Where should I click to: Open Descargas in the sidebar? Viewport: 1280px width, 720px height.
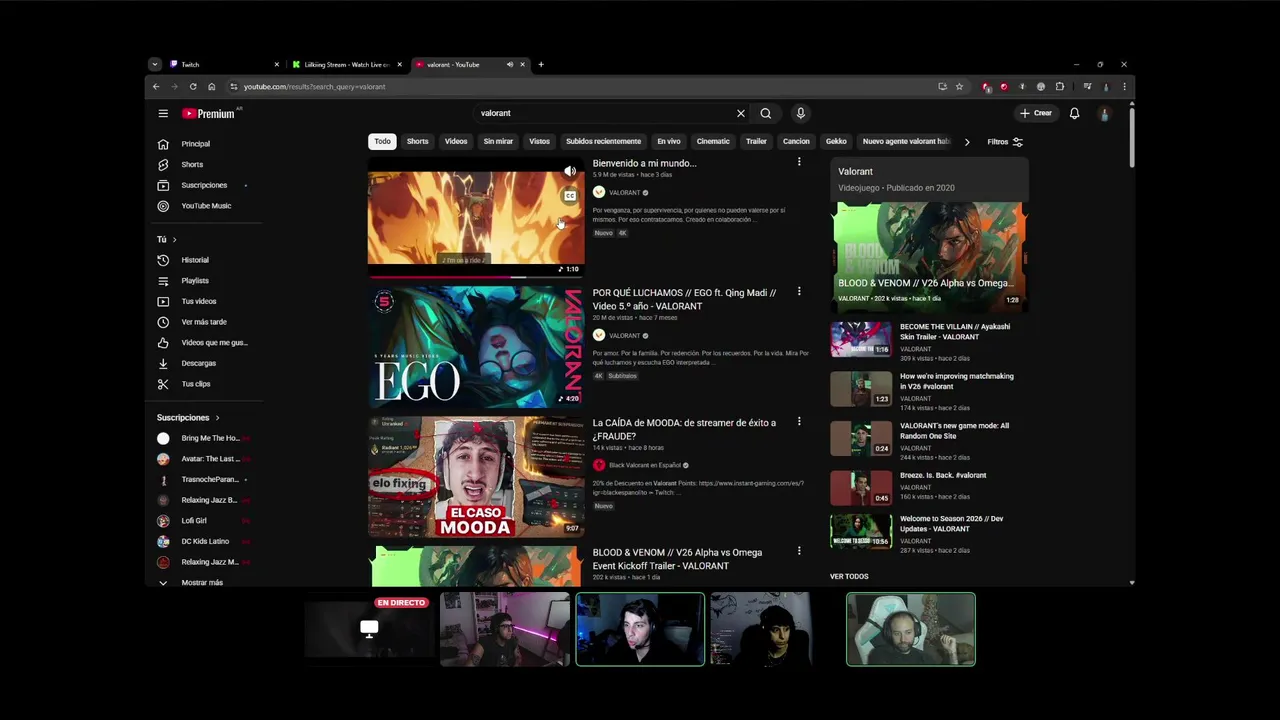(x=198, y=363)
